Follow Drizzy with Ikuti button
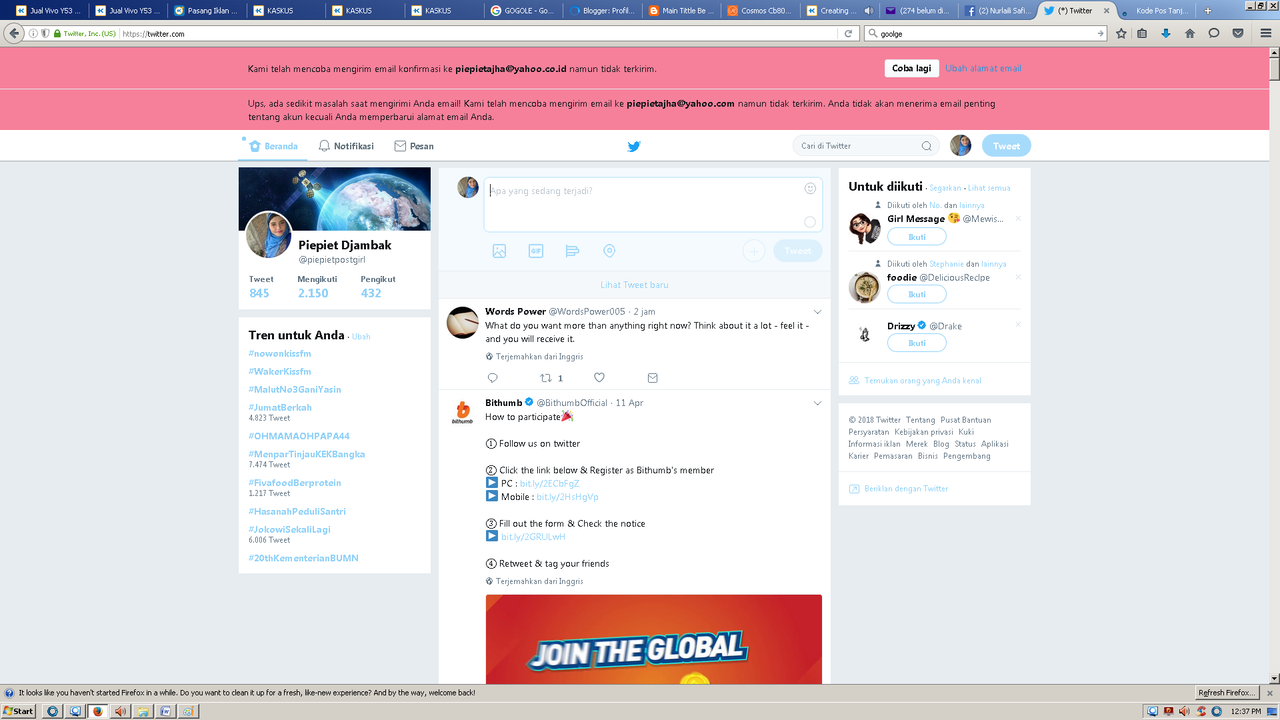The width and height of the screenshot is (1280, 720). tap(917, 343)
